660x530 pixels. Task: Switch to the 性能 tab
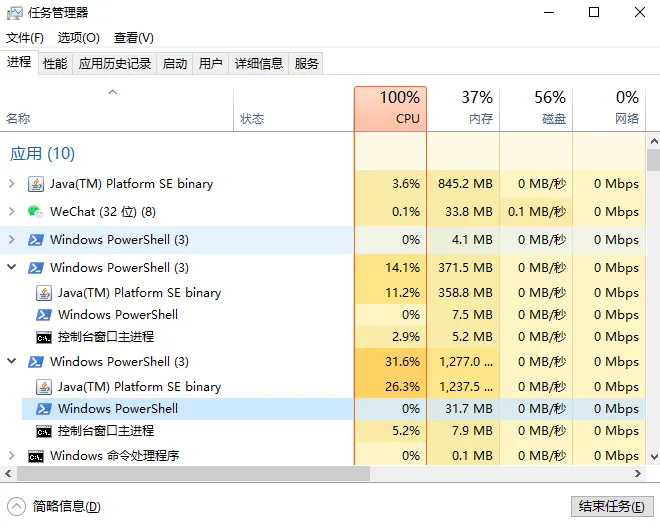pyautogui.click(x=55, y=63)
